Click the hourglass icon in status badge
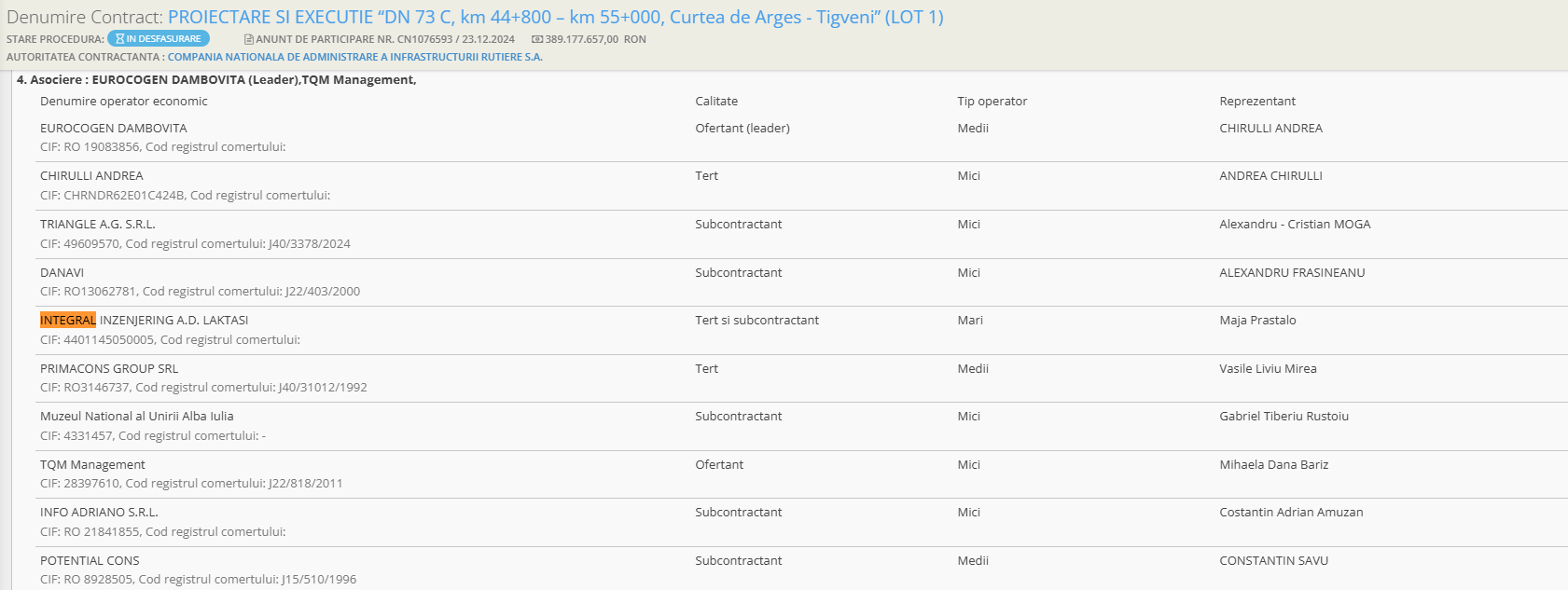 [119, 39]
